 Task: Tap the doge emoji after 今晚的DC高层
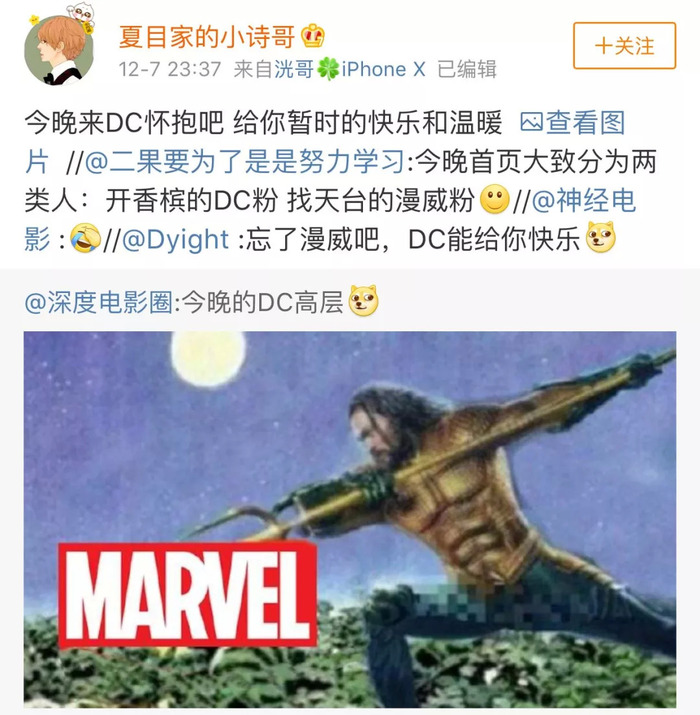(x=363, y=301)
